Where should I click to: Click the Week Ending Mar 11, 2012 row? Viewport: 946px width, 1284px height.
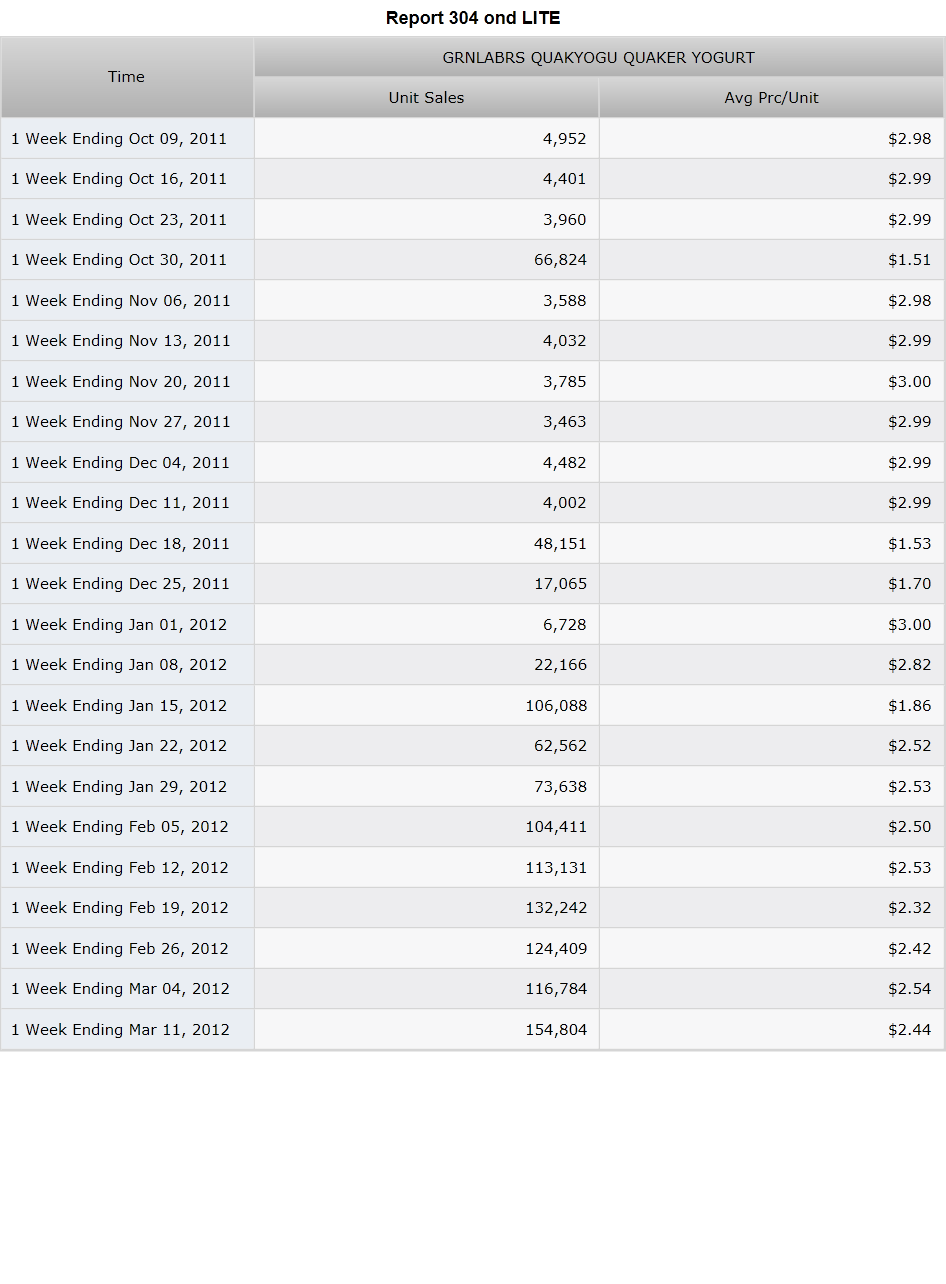[473, 1030]
